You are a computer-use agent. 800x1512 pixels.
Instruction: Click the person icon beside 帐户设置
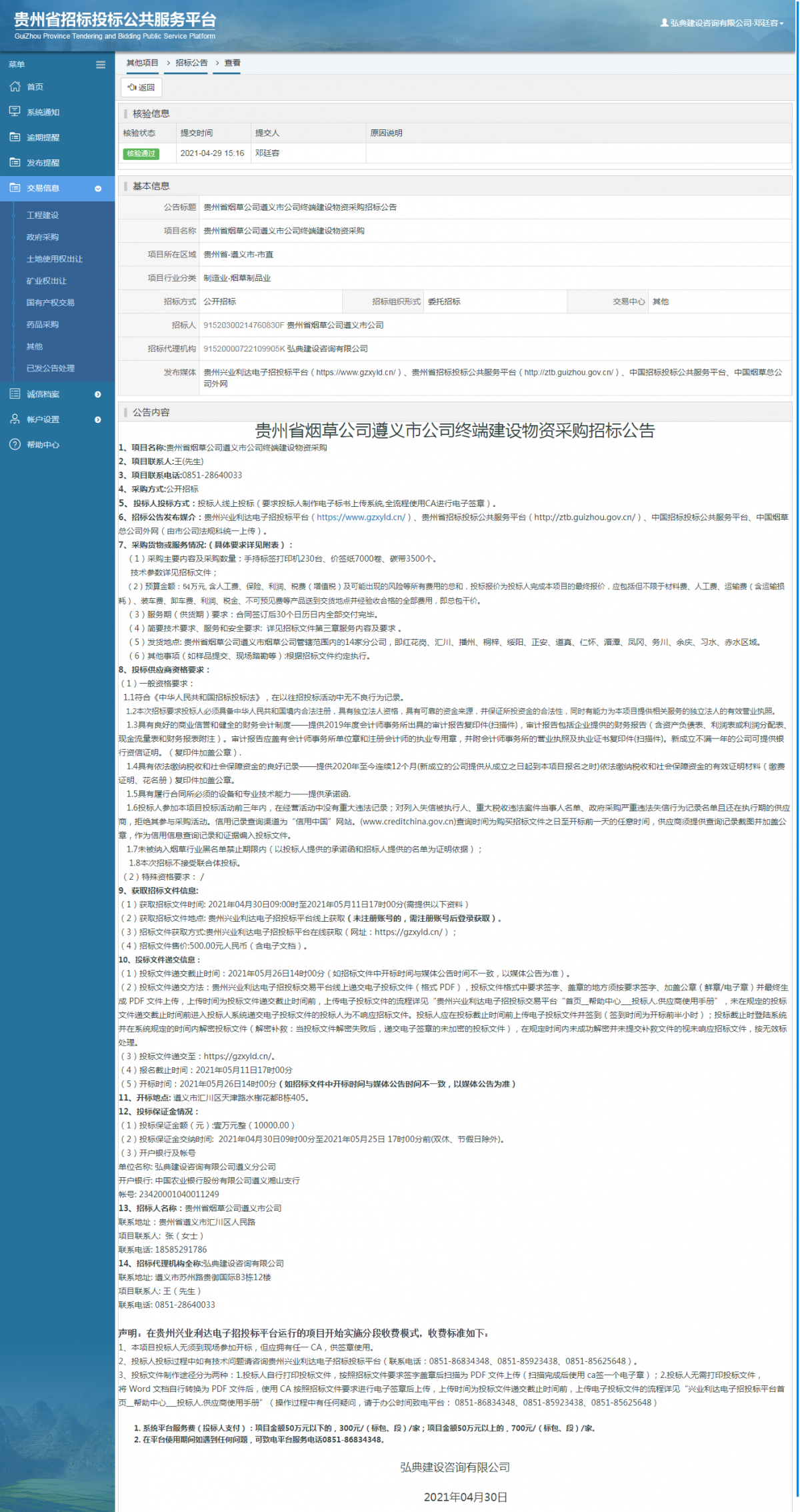click(x=15, y=419)
